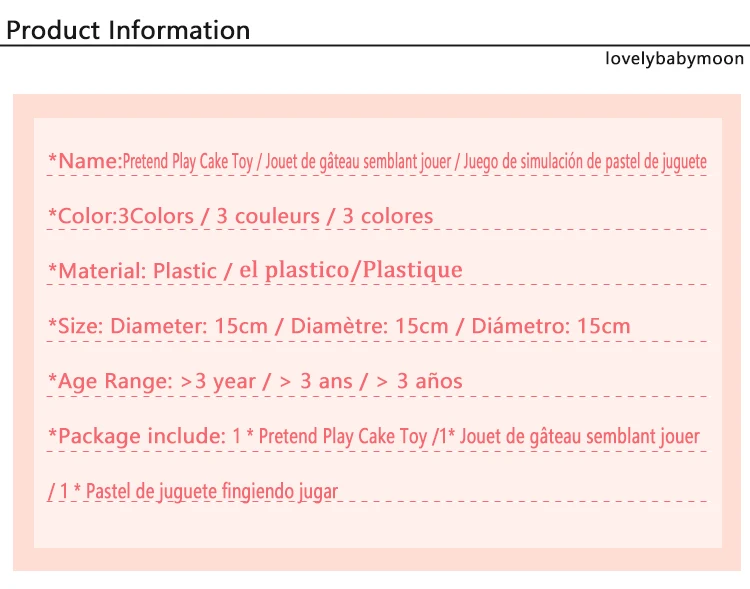Click 'Pastel de juguete fingiendo jugar' line
The height and width of the screenshot is (589, 750).
pos(211,491)
